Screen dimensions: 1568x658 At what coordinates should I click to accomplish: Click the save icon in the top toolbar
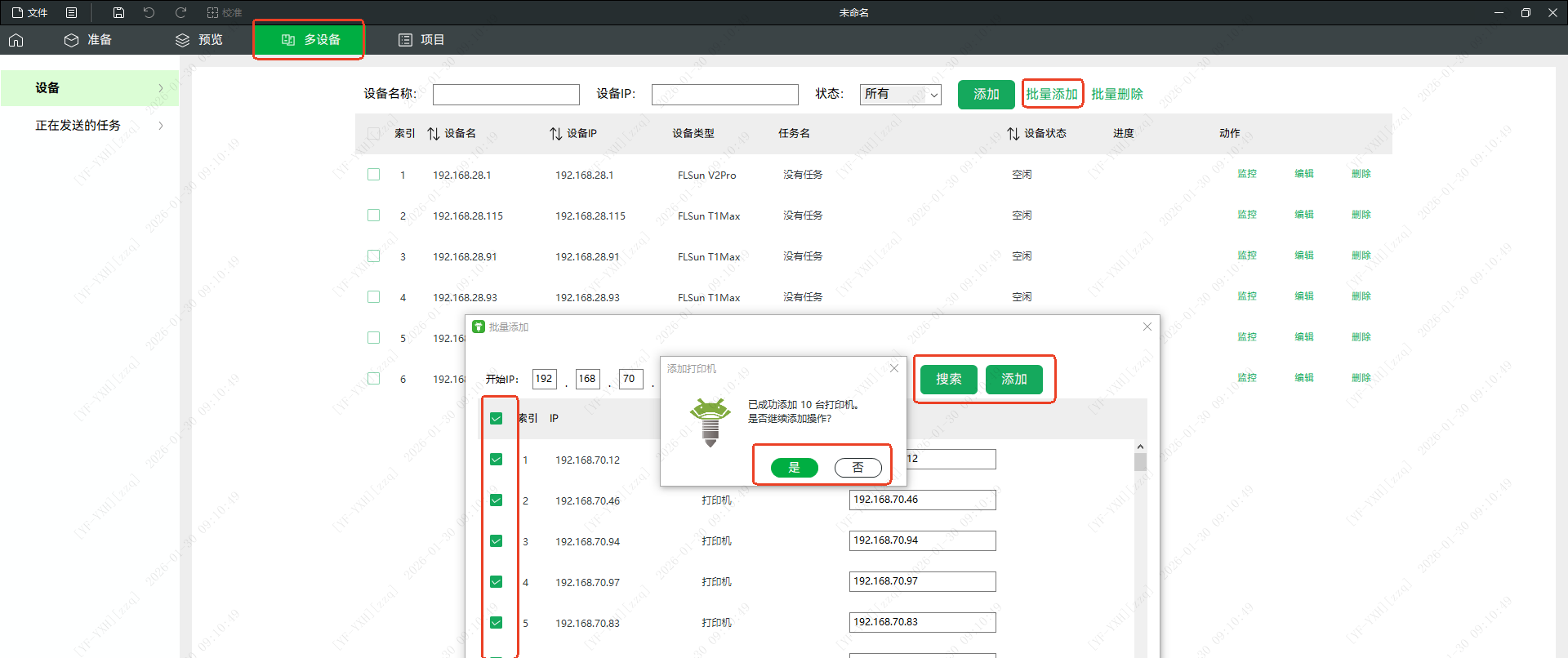118,12
